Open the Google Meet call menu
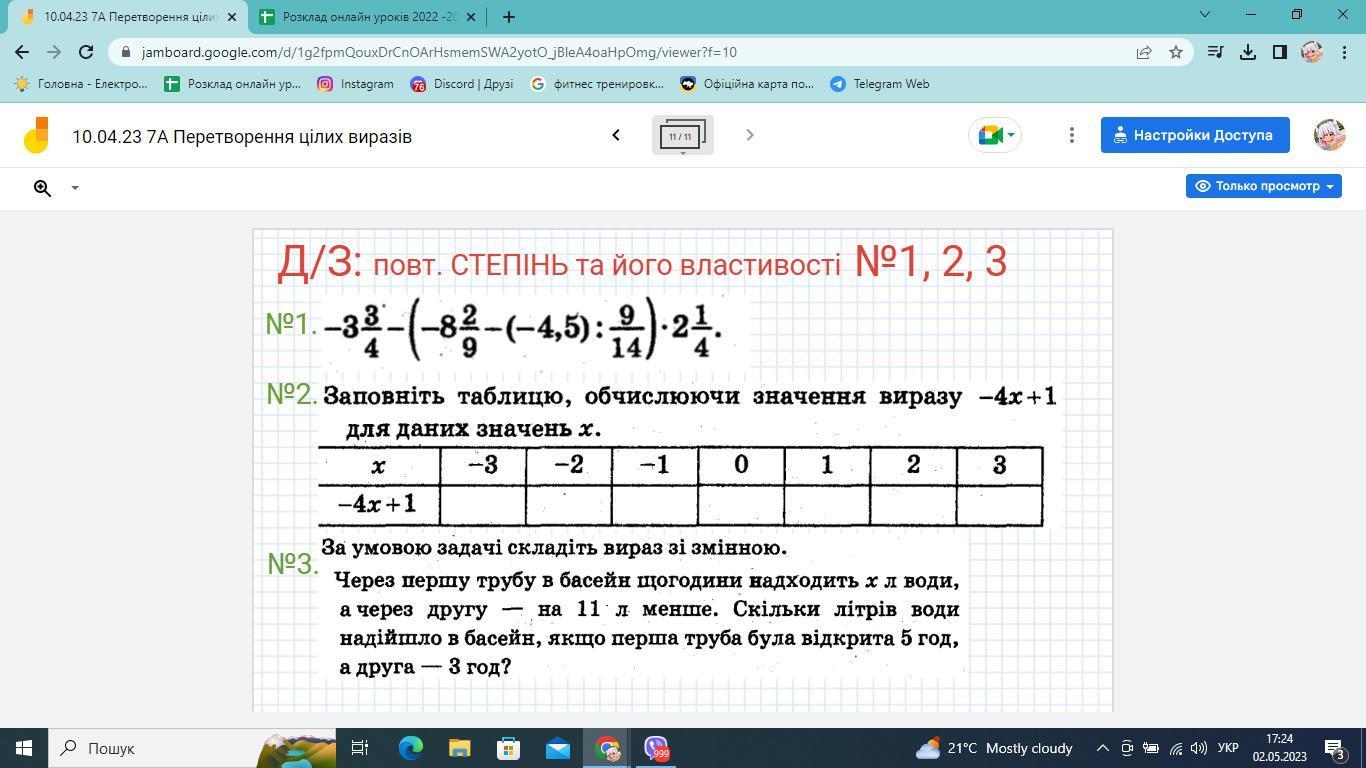Image resolution: width=1366 pixels, height=768 pixels. (995, 135)
